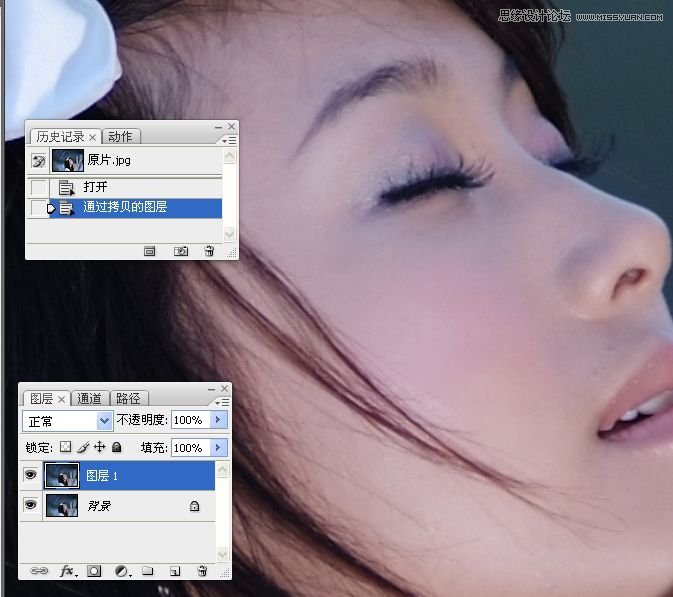Select the 原片.jpg snapshot thumbnail
The height and width of the screenshot is (597, 673).
(x=68, y=160)
